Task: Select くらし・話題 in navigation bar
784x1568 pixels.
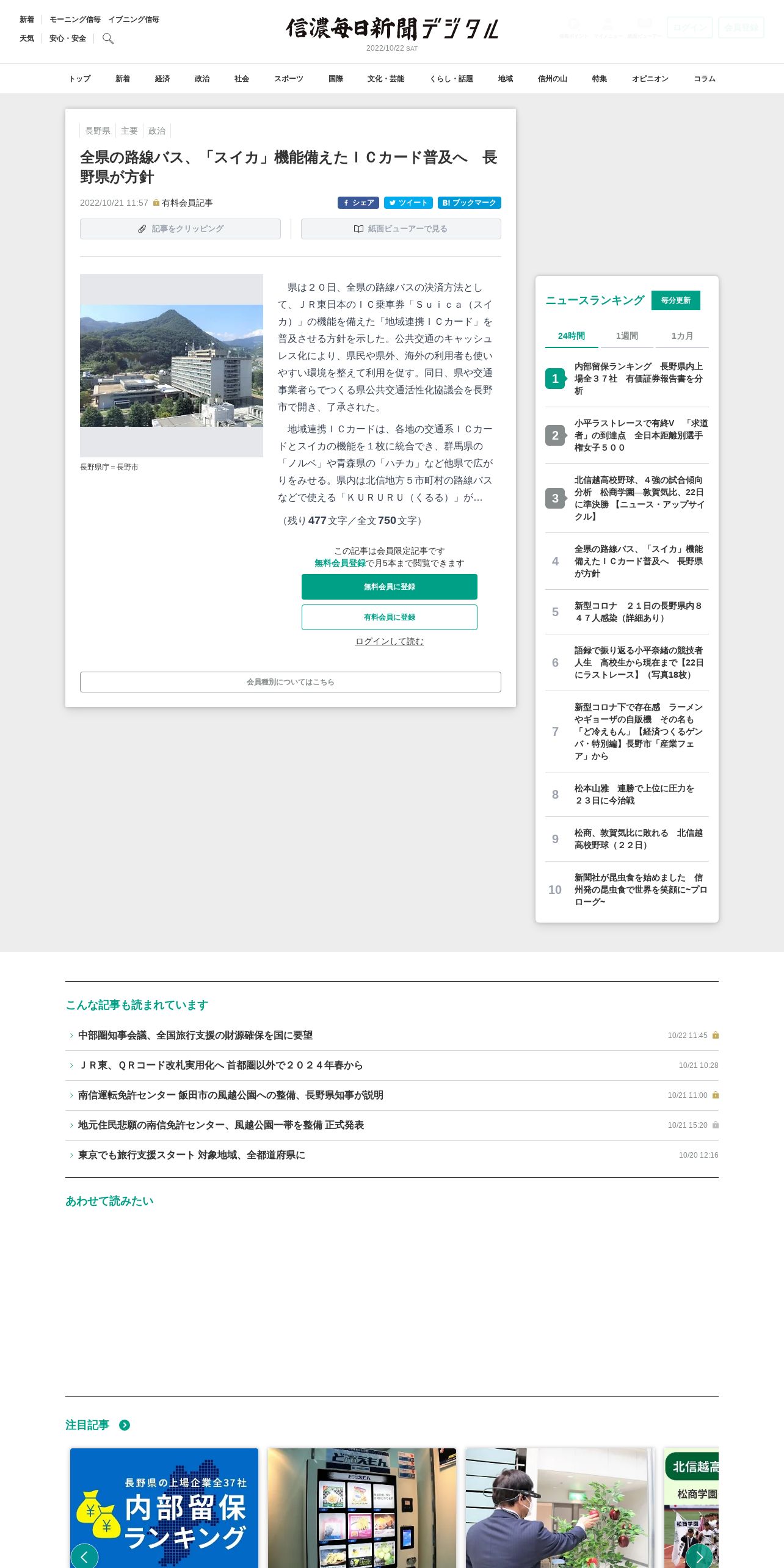Action: click(451, 79)
